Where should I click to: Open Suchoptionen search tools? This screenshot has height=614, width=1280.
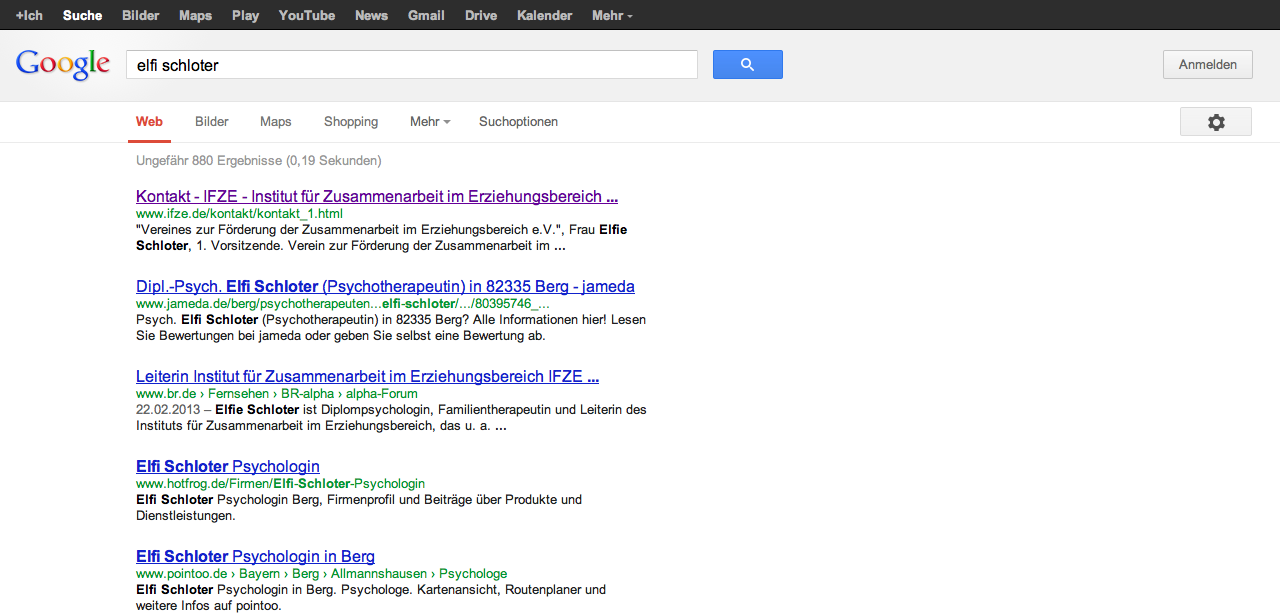pyautogui.click(x=518, y=122)
